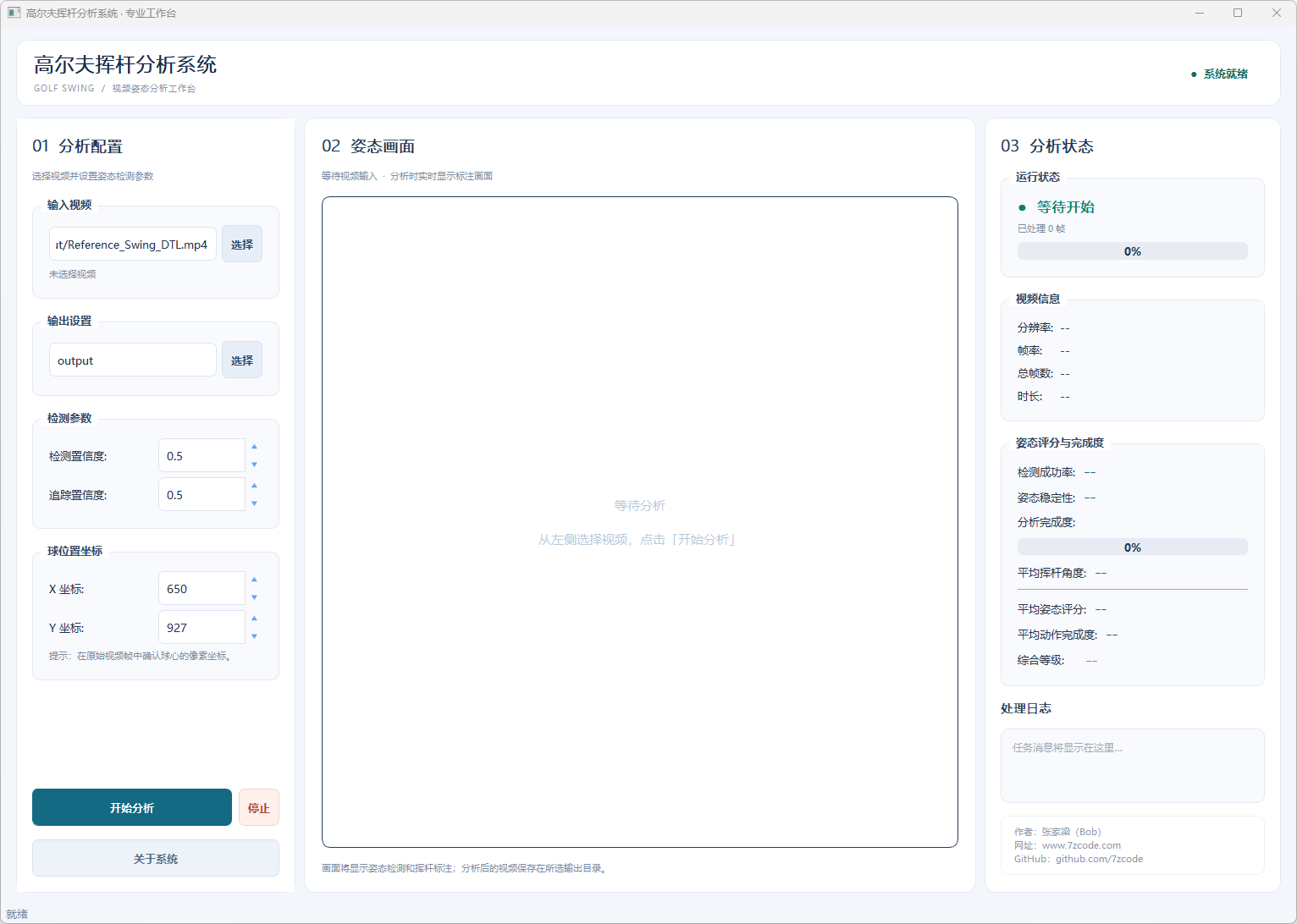Focus the output directory field

click(x=133, y=360)
